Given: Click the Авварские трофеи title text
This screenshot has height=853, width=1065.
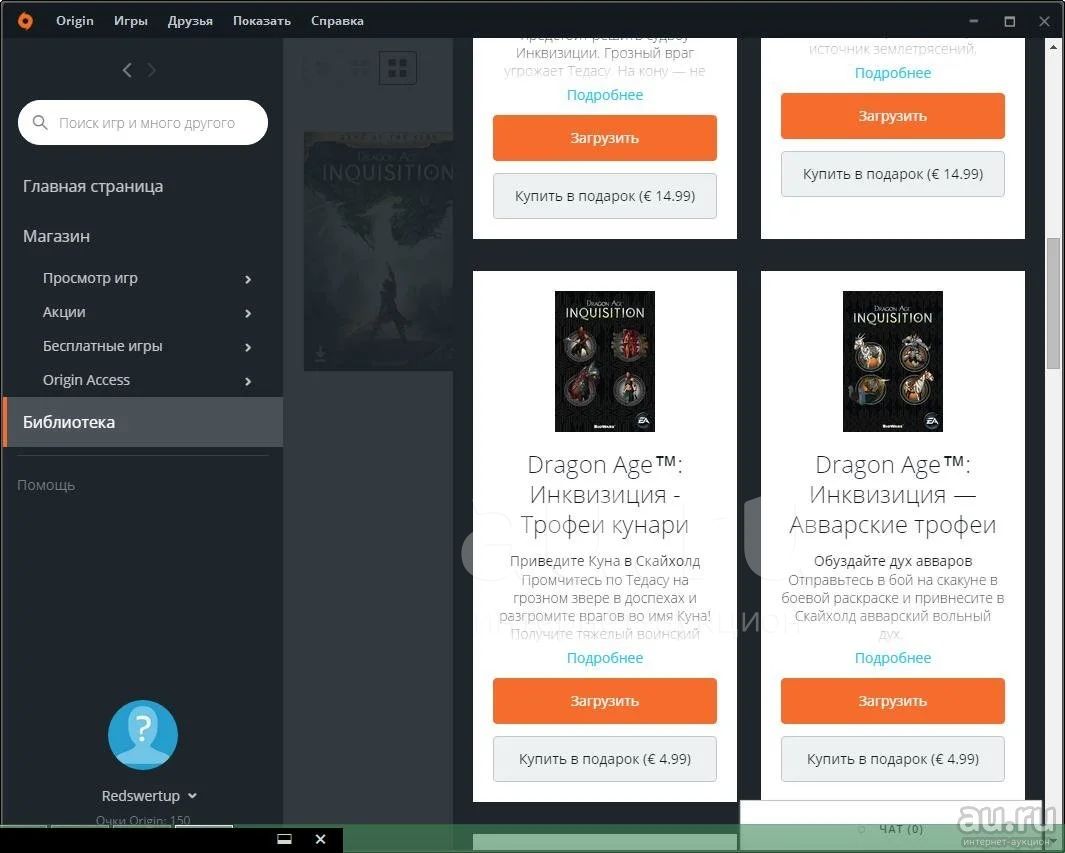Looking at the screenshot, I should pyautogui.click(x=892, y=494).
